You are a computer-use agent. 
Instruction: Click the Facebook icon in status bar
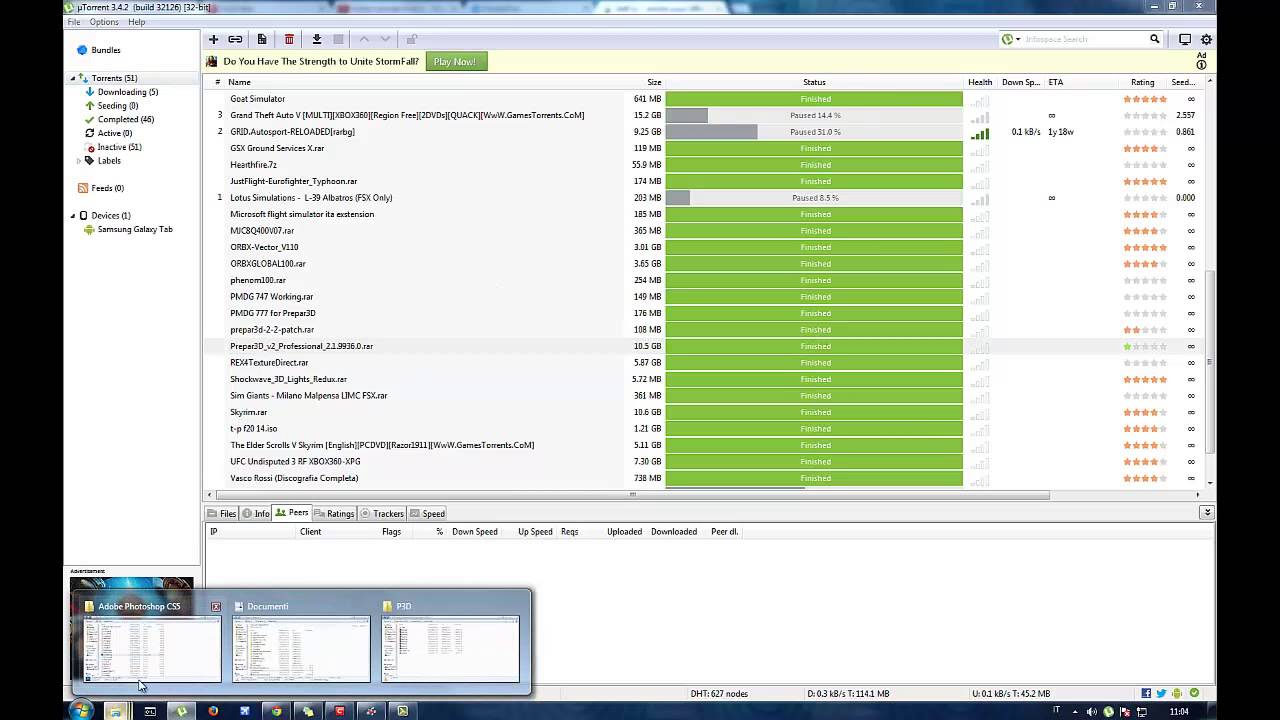pos(1146,693)
